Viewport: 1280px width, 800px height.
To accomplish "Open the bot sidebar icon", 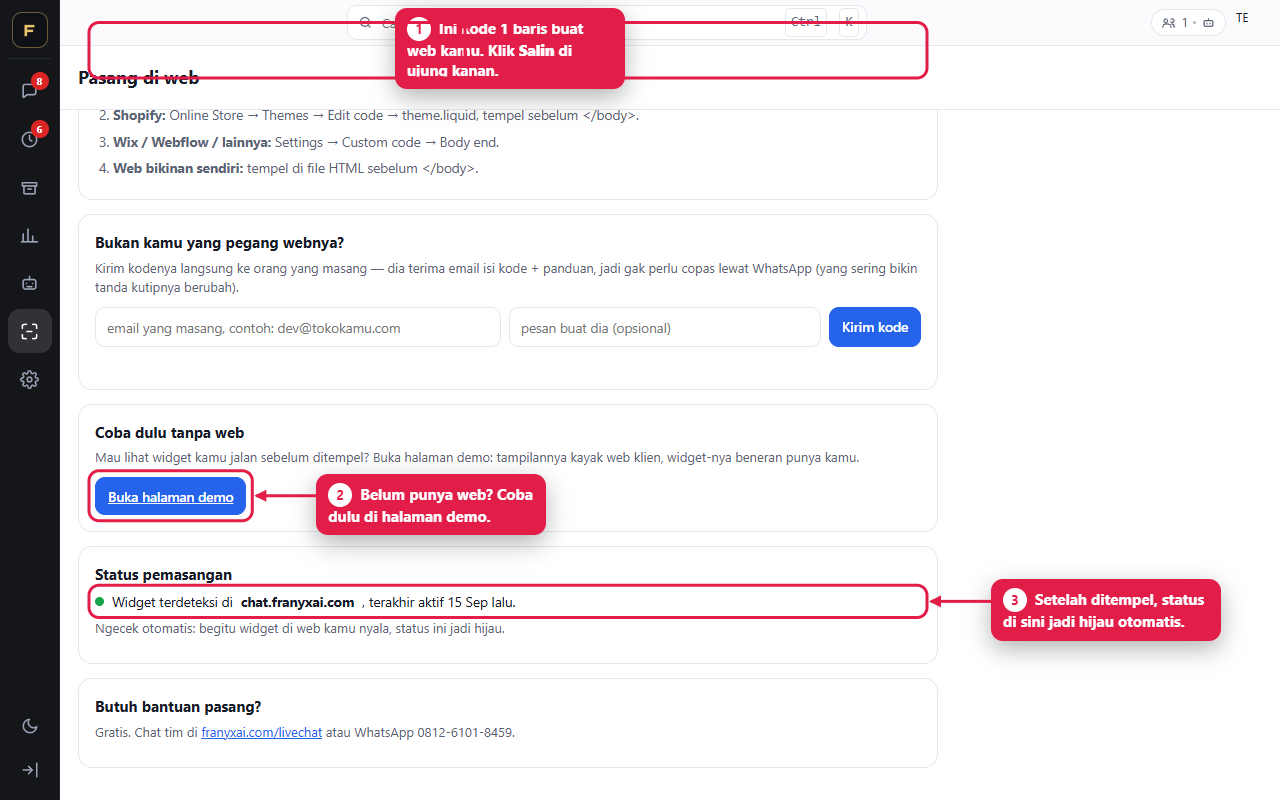I will [x=30, y=284].
